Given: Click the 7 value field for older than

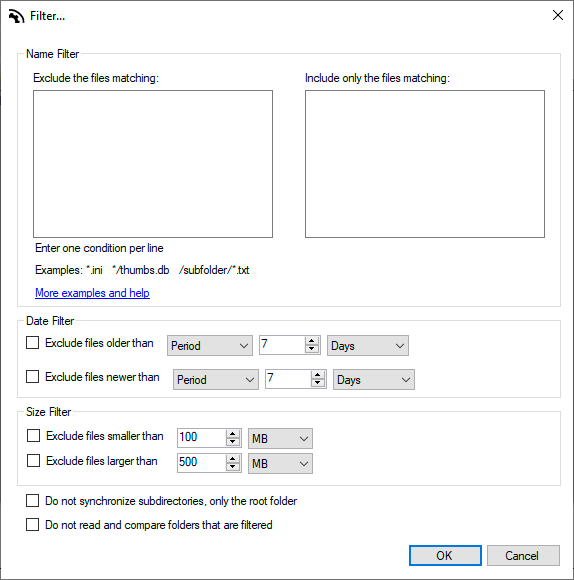Looking at the screenshot, I should pyautogui.click(x=282, y=345).
